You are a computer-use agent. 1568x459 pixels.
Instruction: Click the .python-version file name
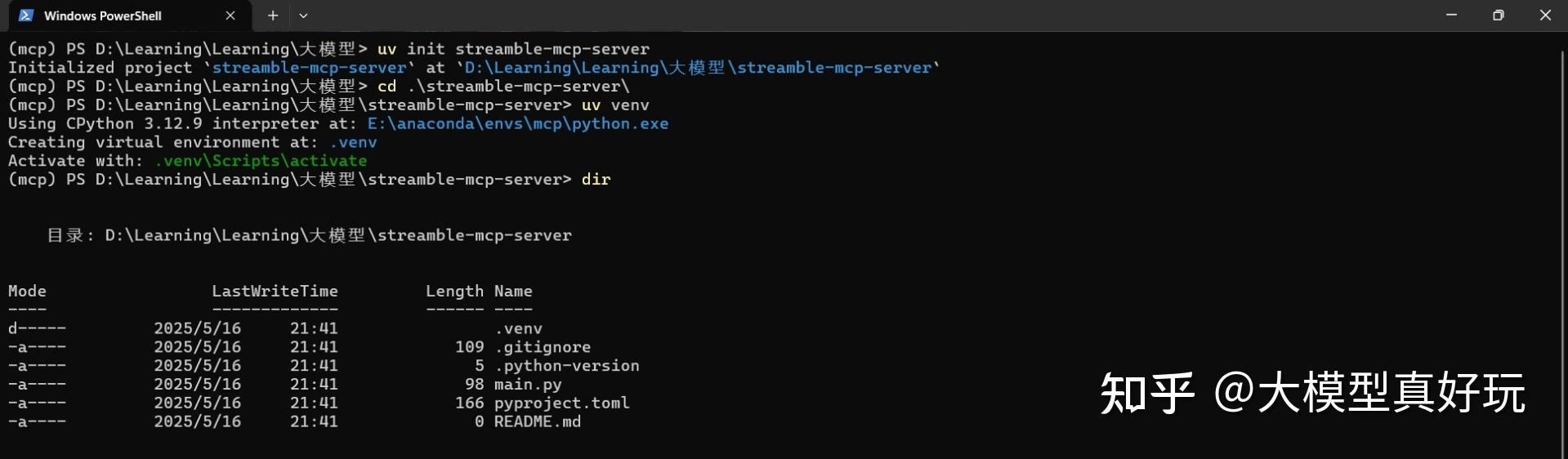(567, 366)
